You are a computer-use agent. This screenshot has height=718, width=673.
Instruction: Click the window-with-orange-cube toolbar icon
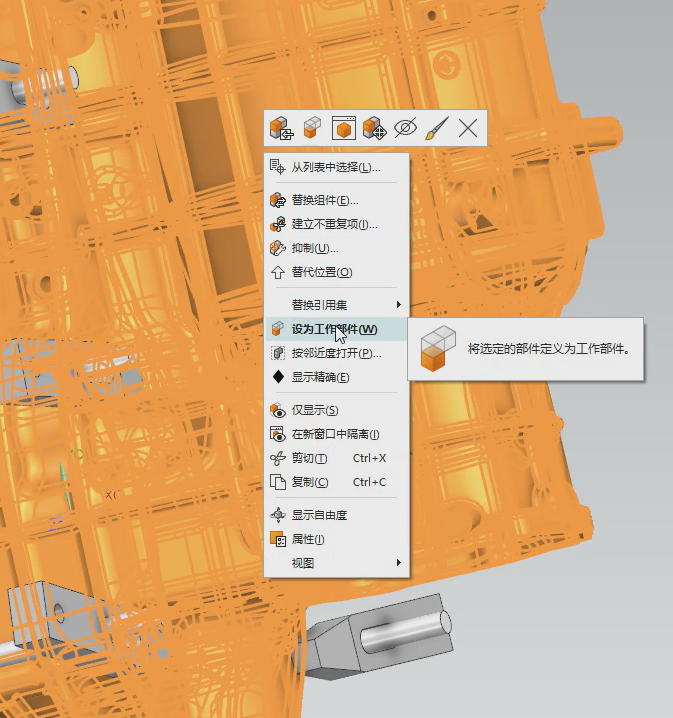point(343,128)
